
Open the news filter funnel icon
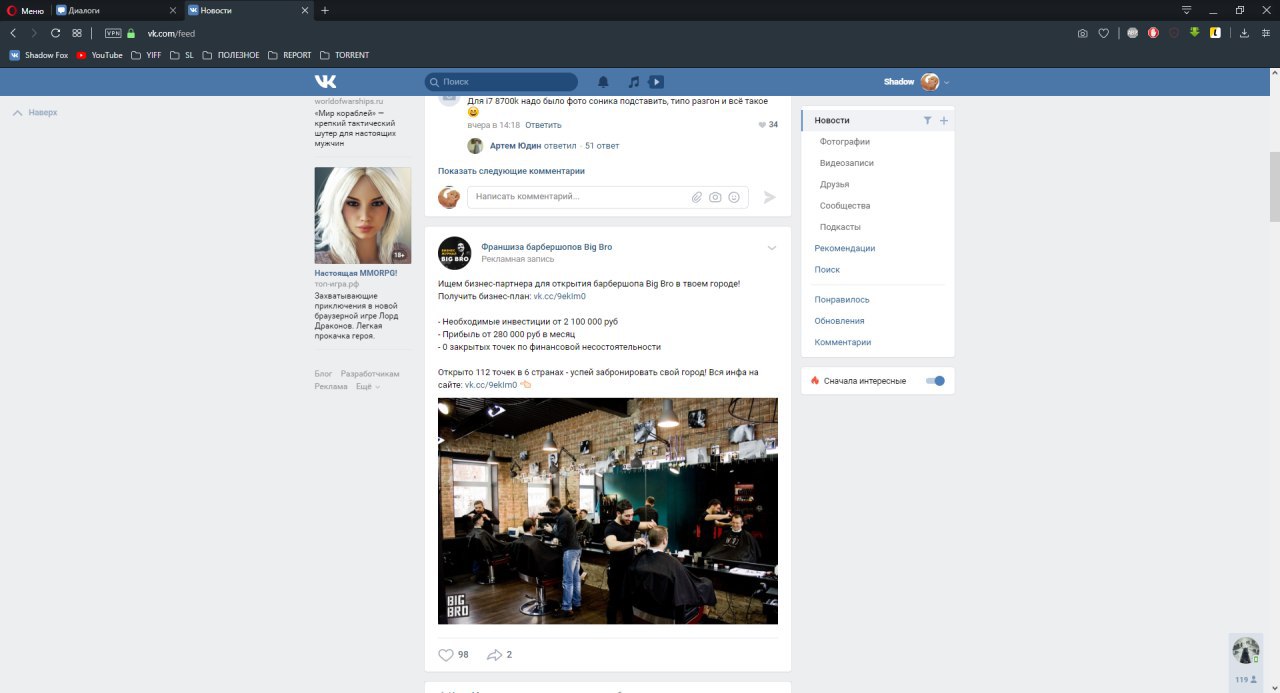pyautogui.click(x=927, y=120)
